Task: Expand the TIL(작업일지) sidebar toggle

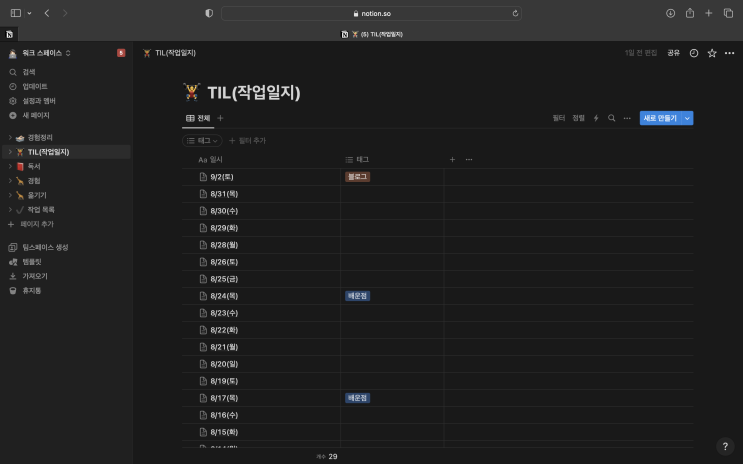Action: click(10, 152)
